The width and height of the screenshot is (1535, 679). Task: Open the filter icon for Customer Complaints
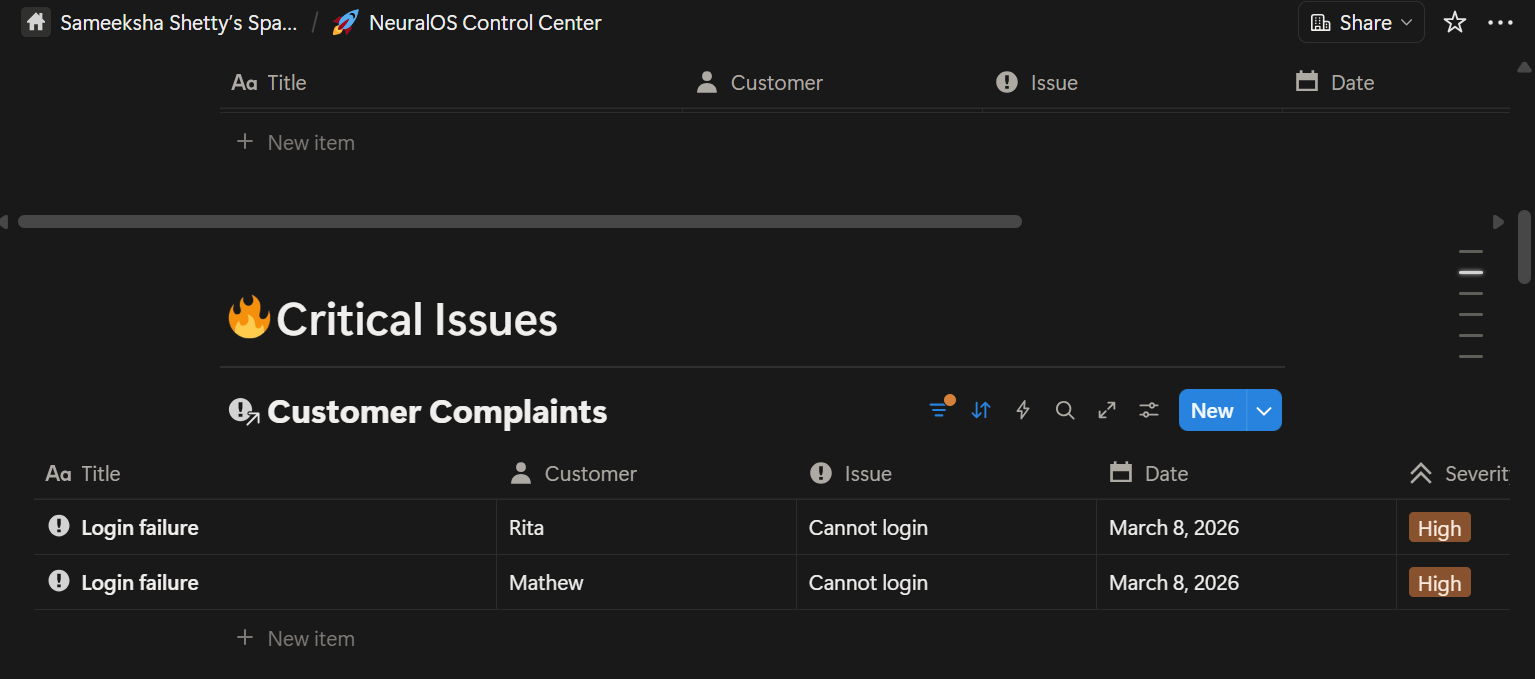point(938,410)
